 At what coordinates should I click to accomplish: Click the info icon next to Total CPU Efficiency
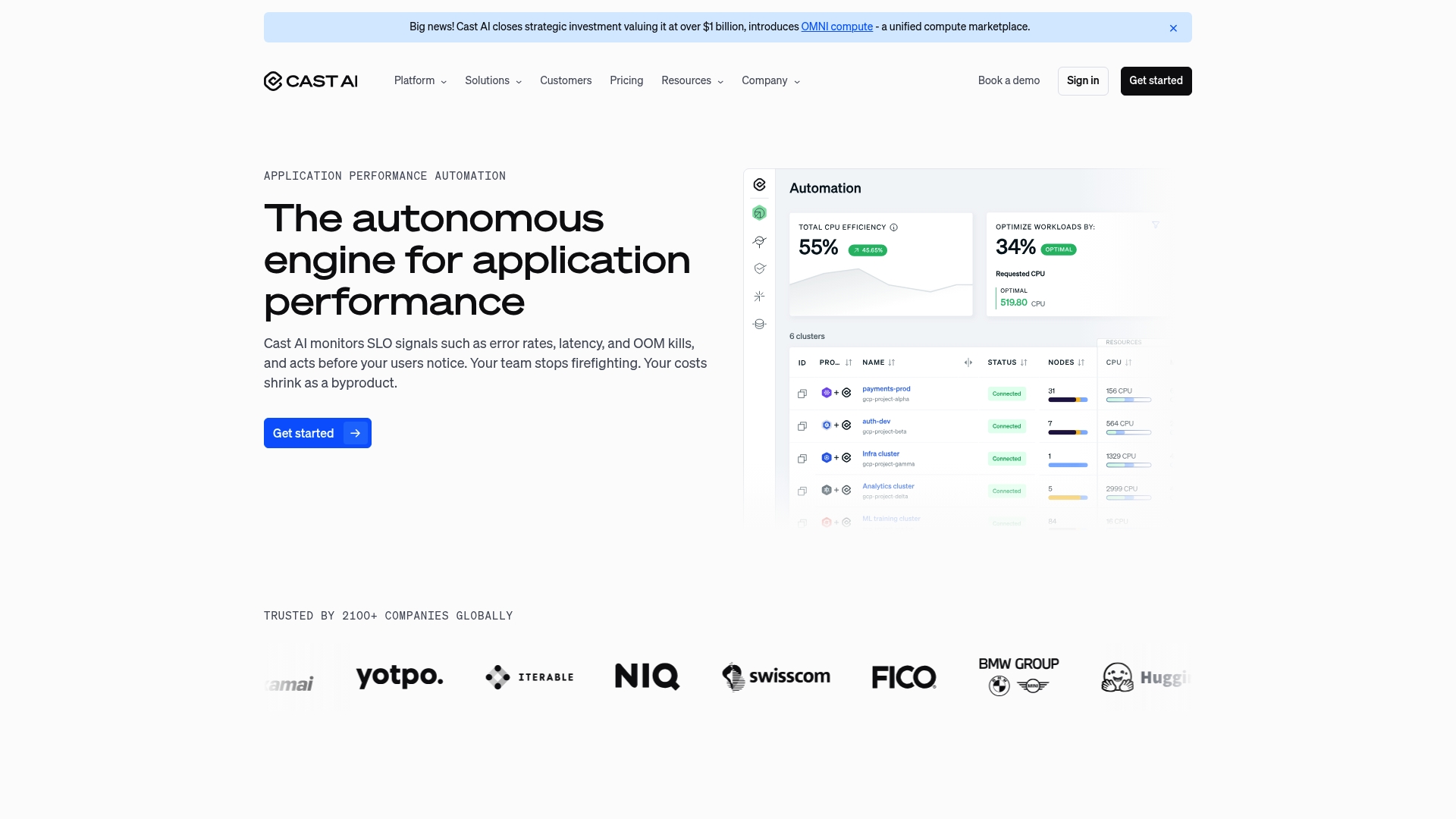[x=893, y=227]
